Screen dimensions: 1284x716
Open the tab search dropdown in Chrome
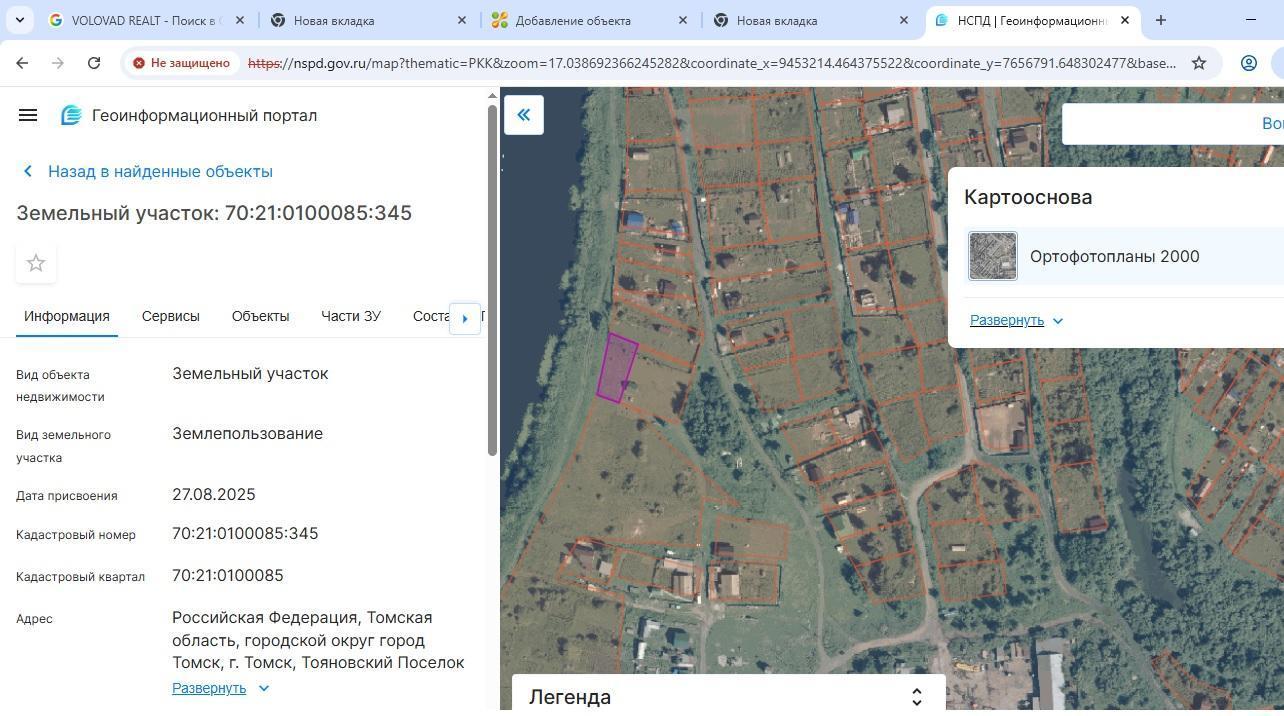tap(19, 20)
